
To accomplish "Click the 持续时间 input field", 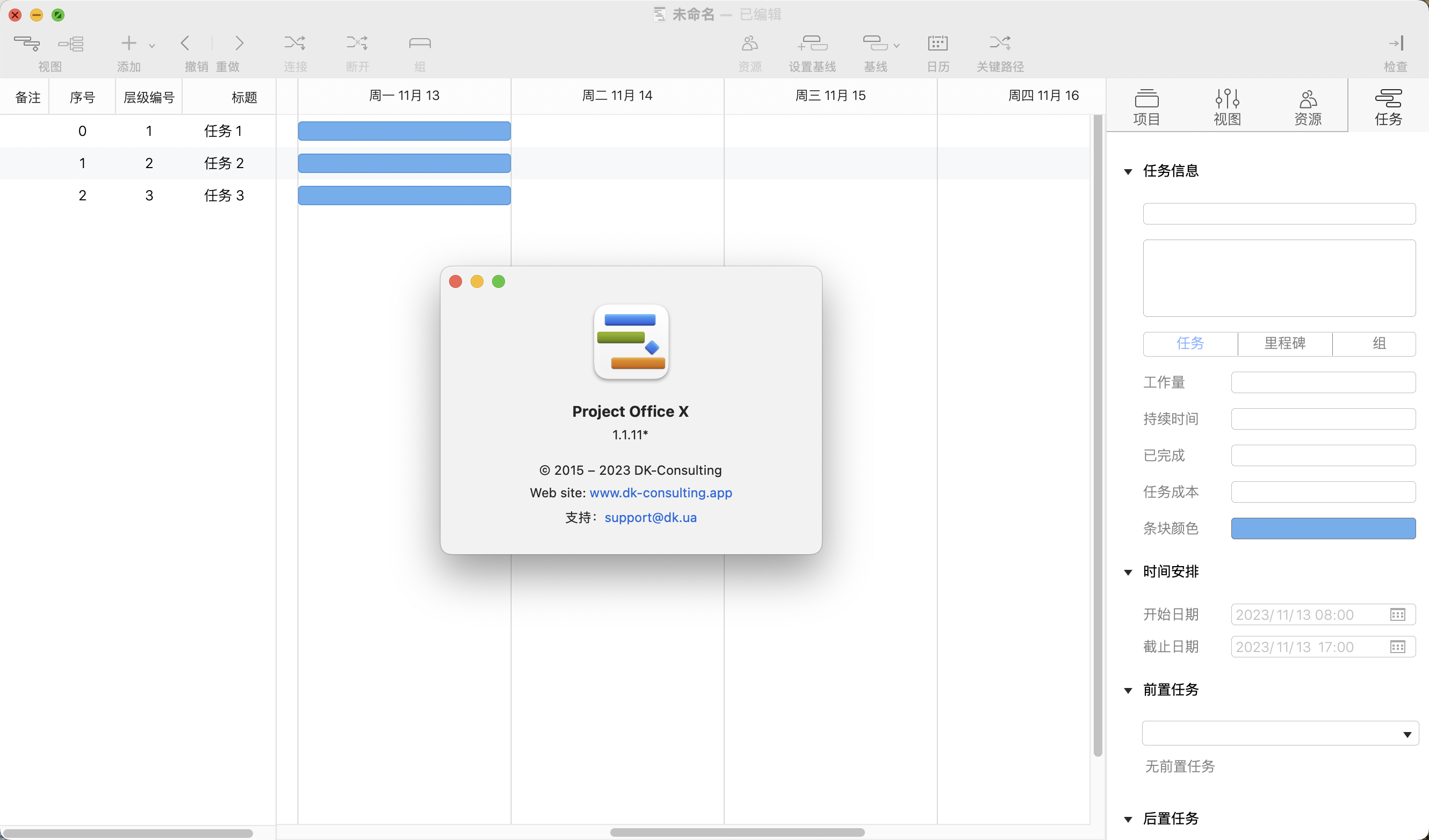I will [1323, 419].
